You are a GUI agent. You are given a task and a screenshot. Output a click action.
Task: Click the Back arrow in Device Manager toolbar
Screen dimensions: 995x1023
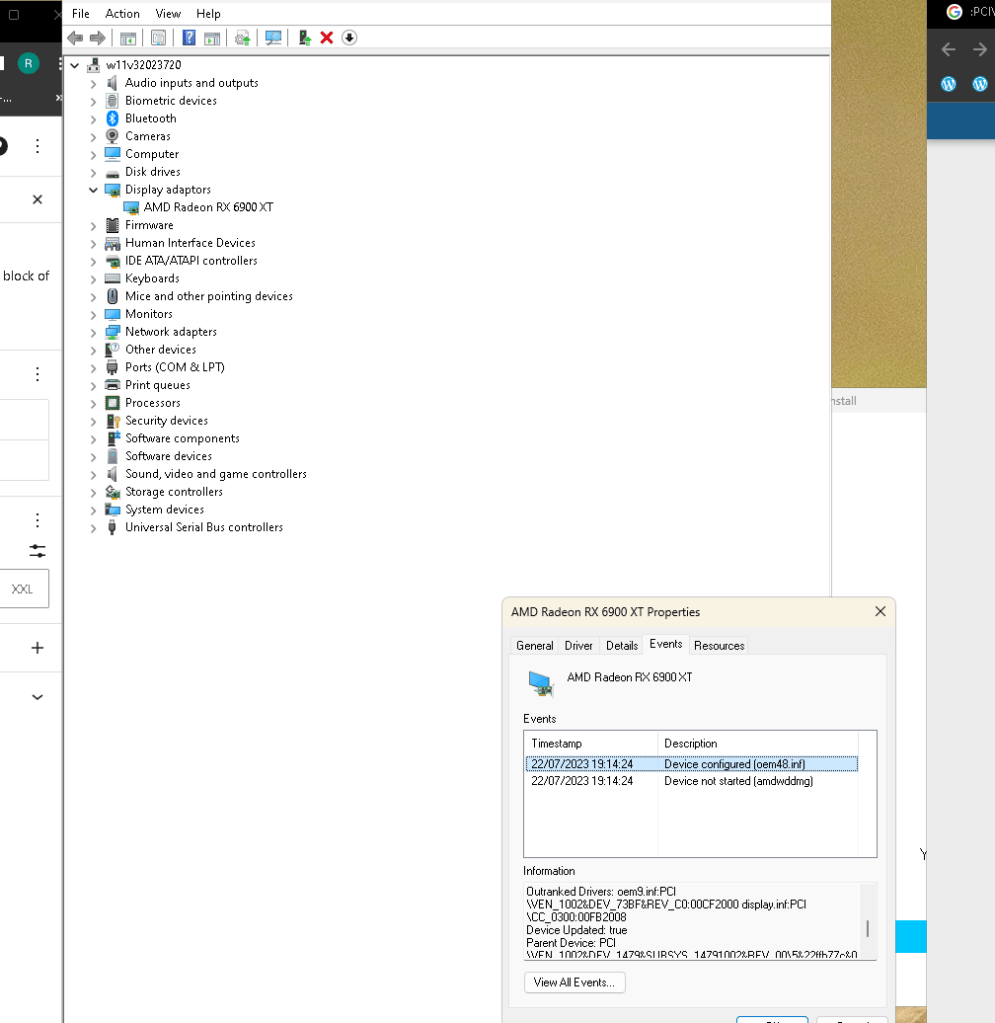coord(75,38)
